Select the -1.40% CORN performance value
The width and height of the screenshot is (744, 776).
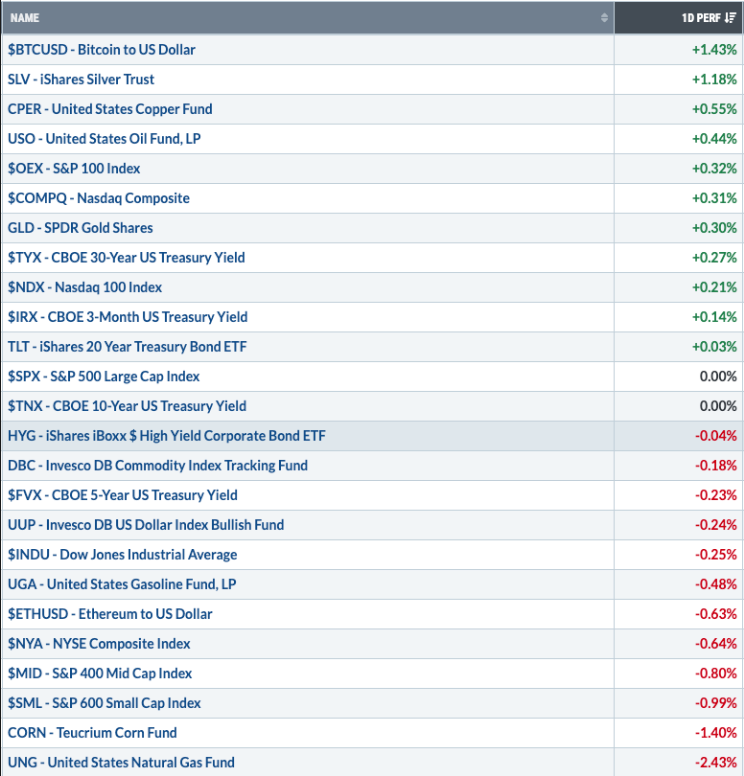(716, 732)
